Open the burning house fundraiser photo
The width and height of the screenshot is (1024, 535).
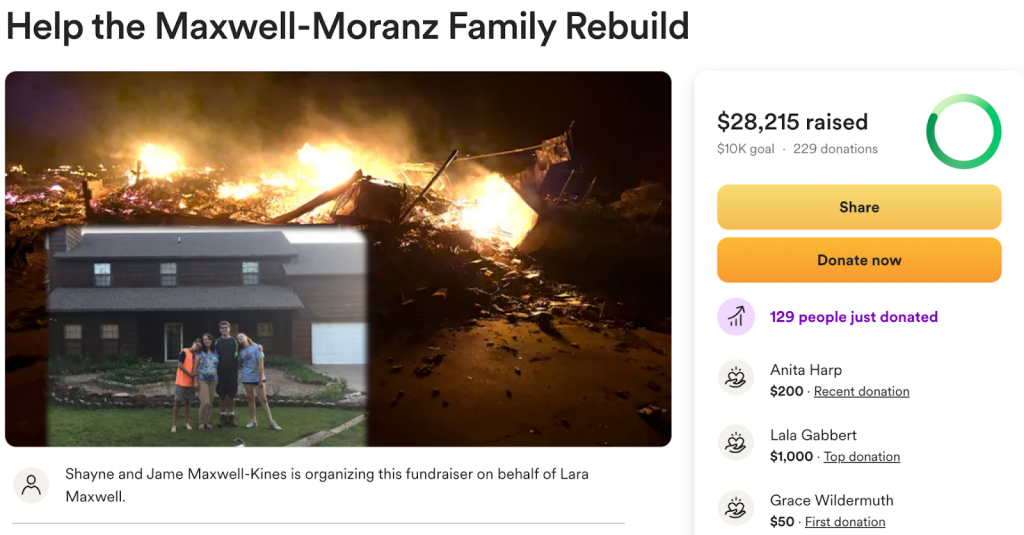click(520, 200)
